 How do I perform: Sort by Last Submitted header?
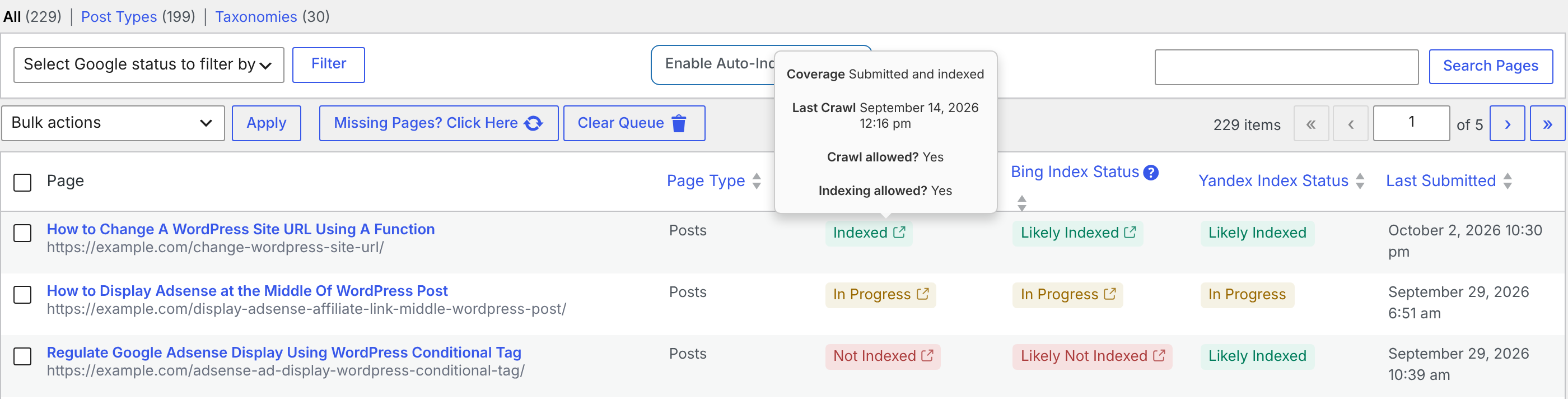(x=1440, y=181)
